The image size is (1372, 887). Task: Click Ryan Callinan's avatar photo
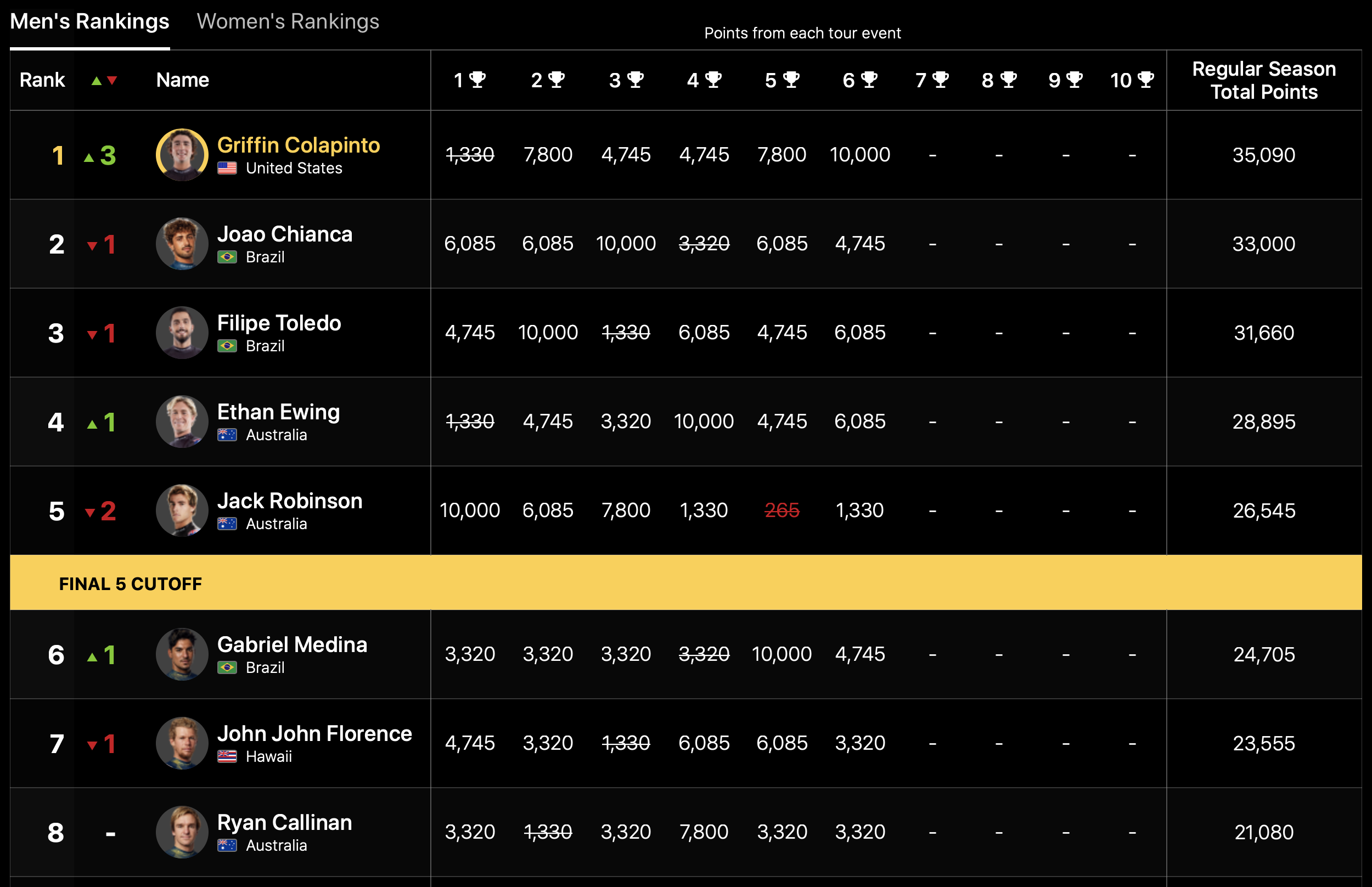click(x=182, y=832)
